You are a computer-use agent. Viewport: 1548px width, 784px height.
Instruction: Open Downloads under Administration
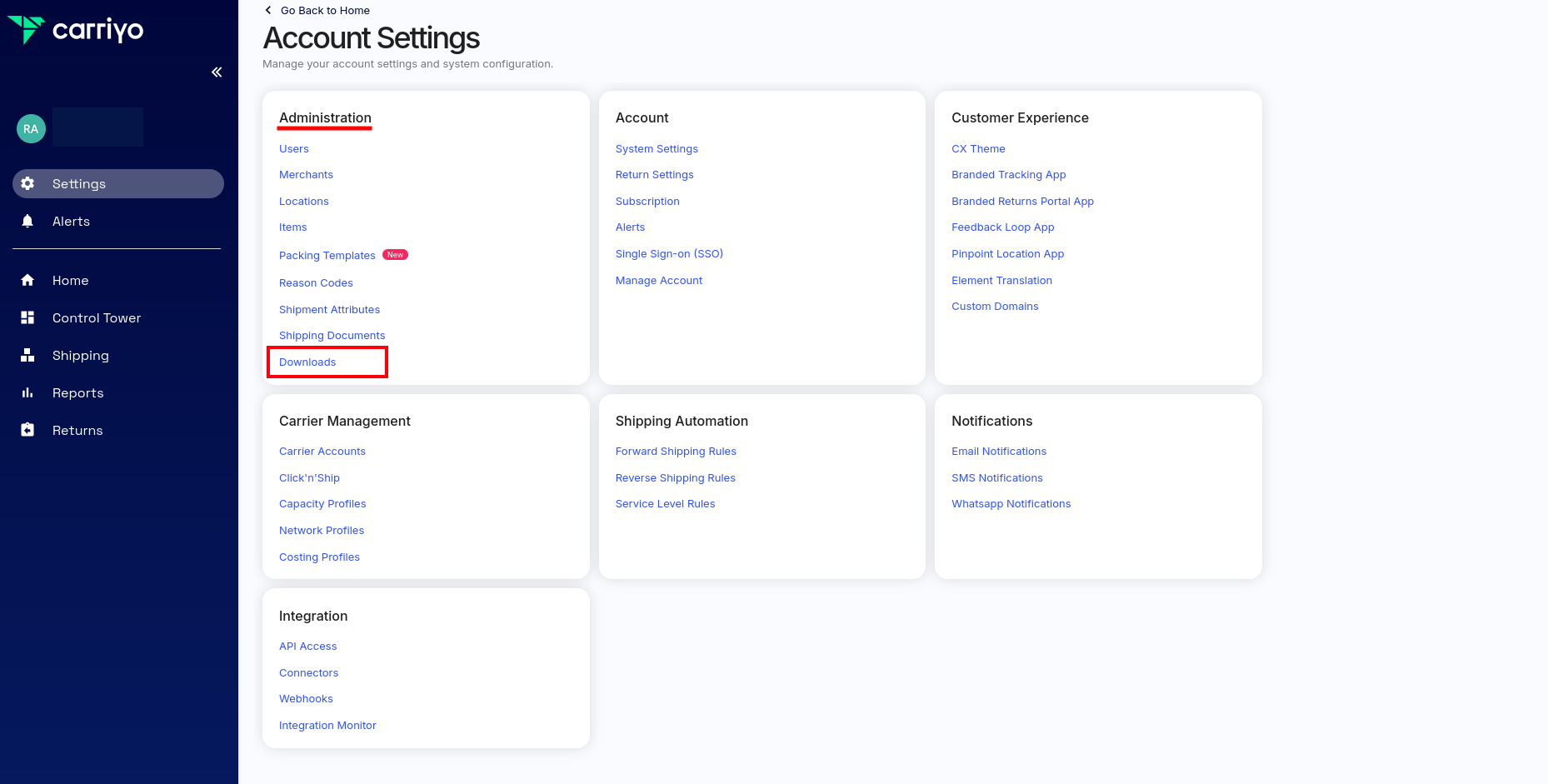307,362
